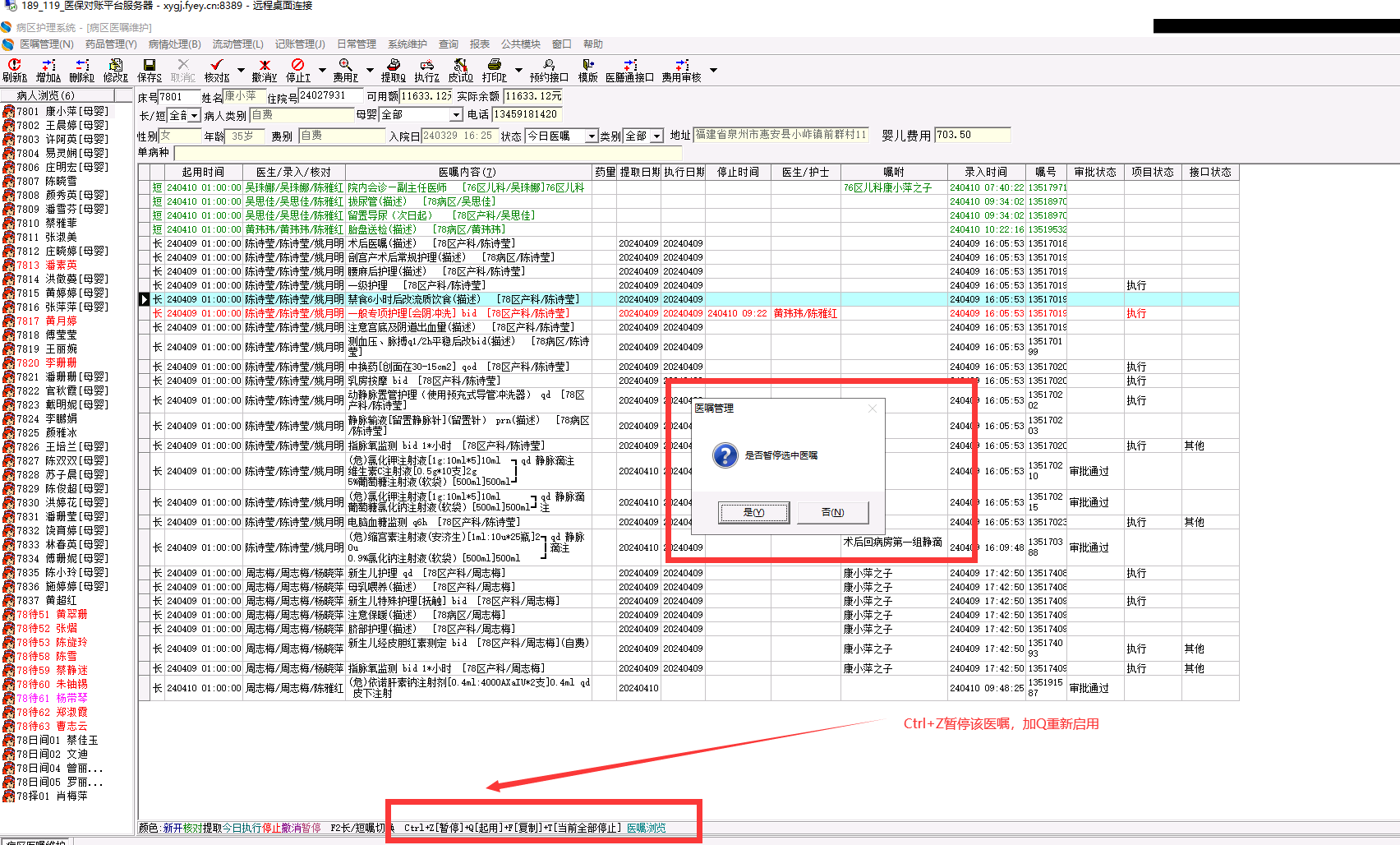
Task: Expand the arrow after 费用审核
Action: pos(713,70)
